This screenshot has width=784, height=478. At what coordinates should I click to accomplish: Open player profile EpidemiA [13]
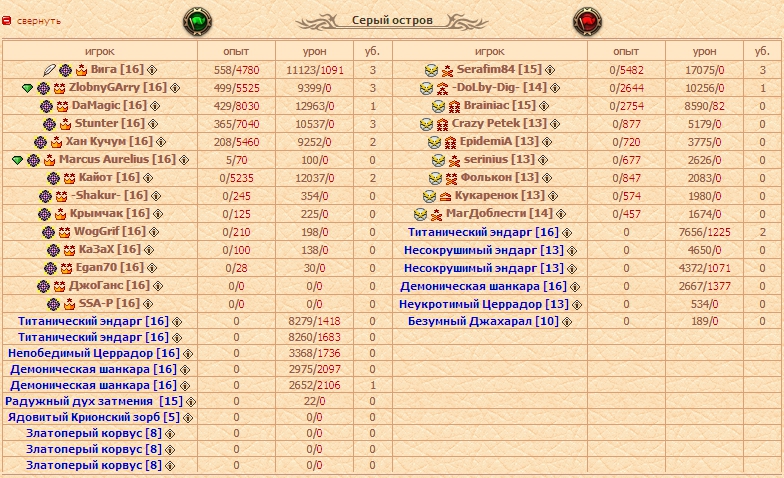pos(499,141)
